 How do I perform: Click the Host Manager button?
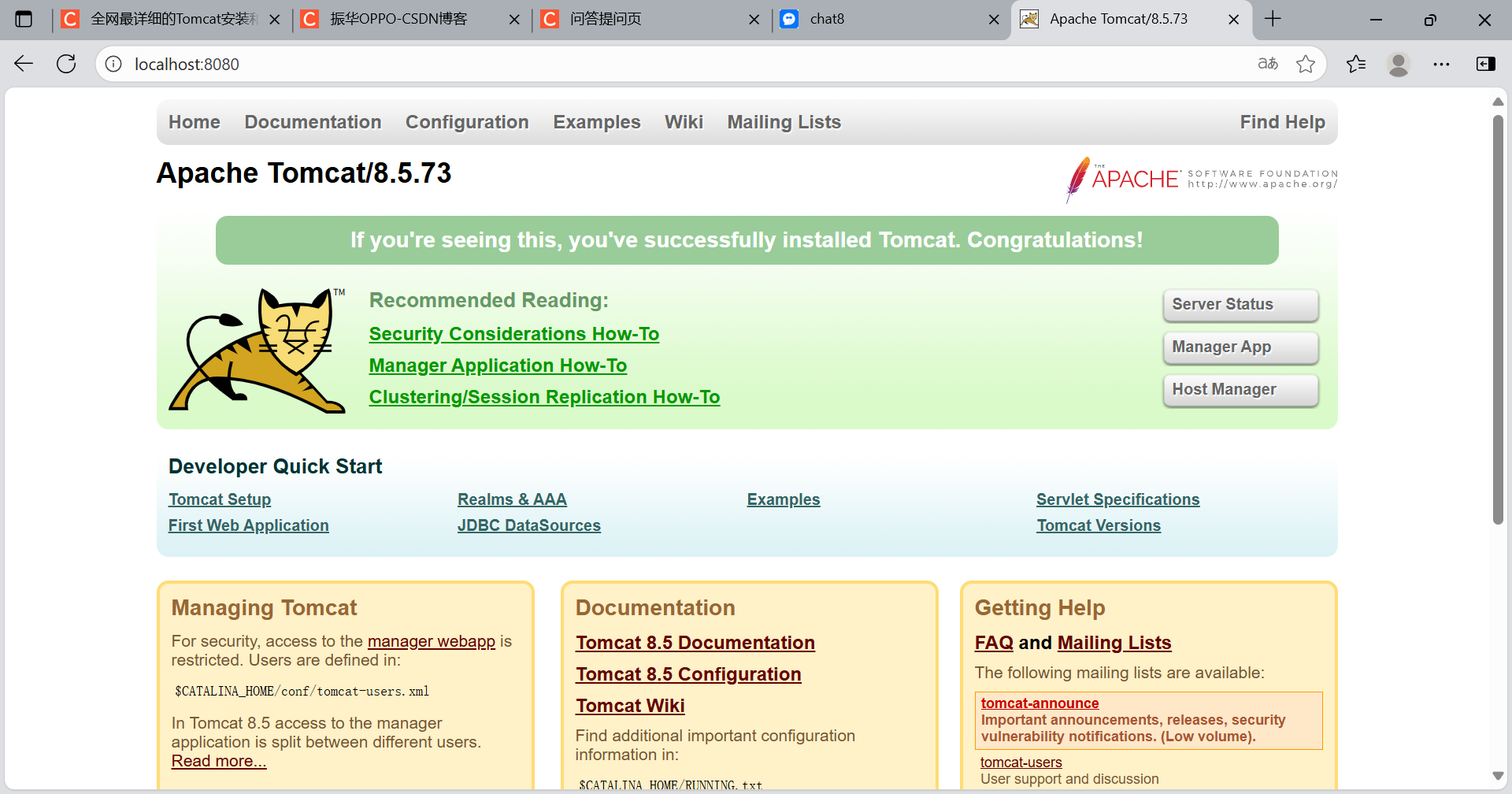coord(1240,390)
